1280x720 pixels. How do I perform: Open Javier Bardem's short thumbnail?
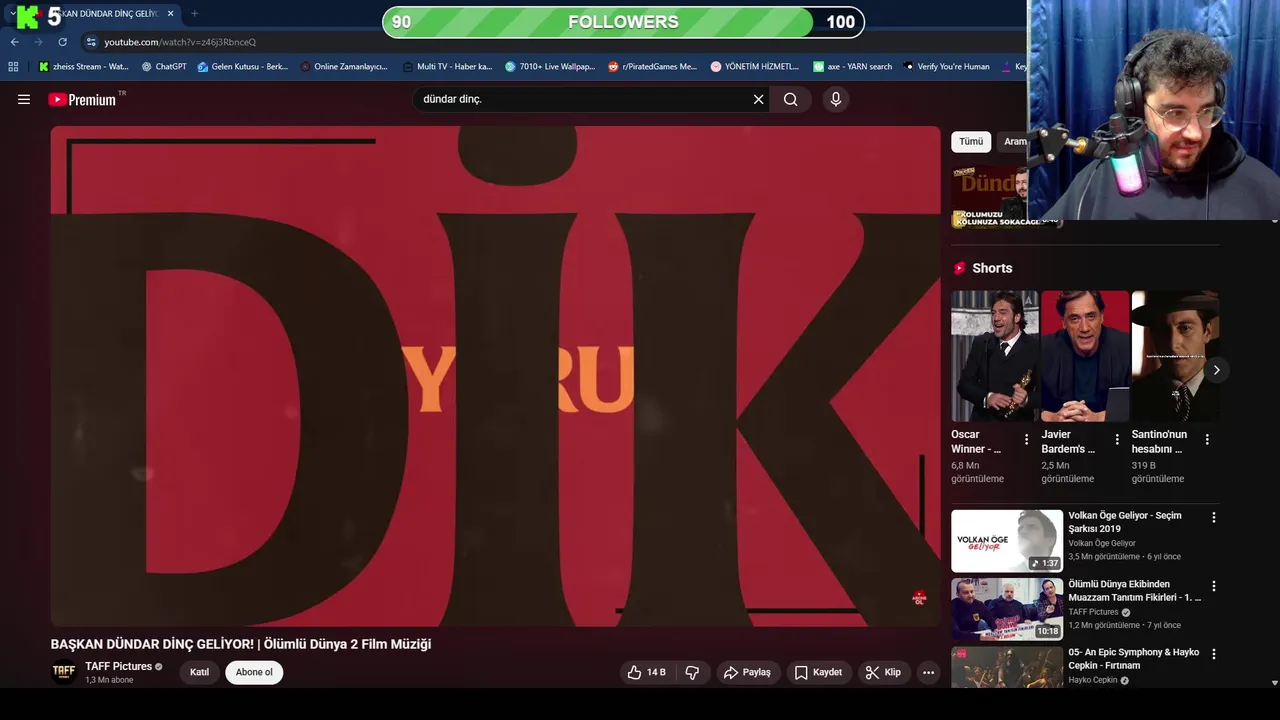1085,356
